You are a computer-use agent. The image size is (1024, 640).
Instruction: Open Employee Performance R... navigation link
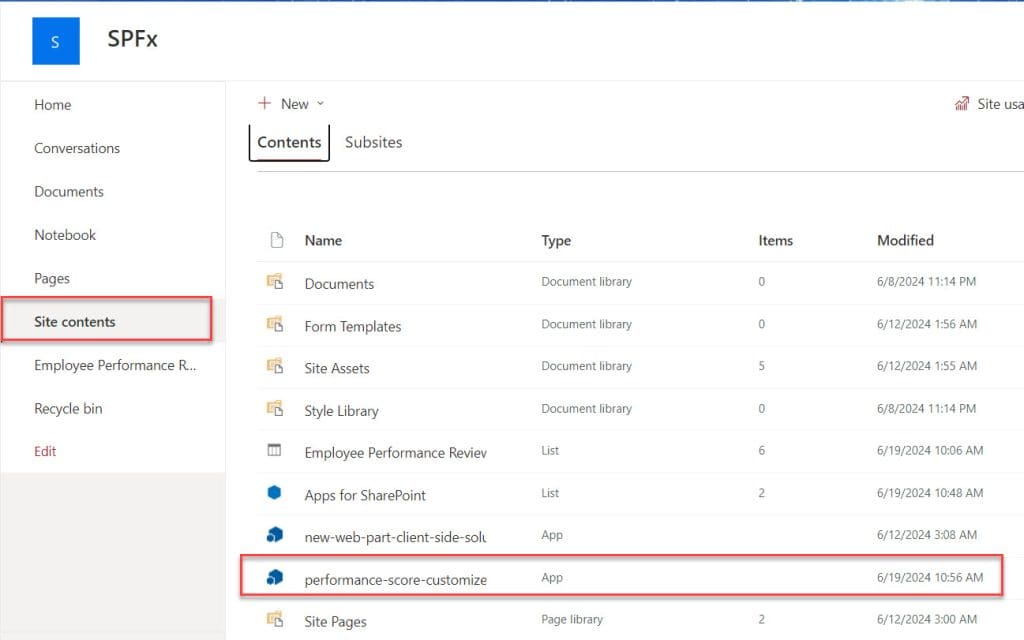click(115, 366)
